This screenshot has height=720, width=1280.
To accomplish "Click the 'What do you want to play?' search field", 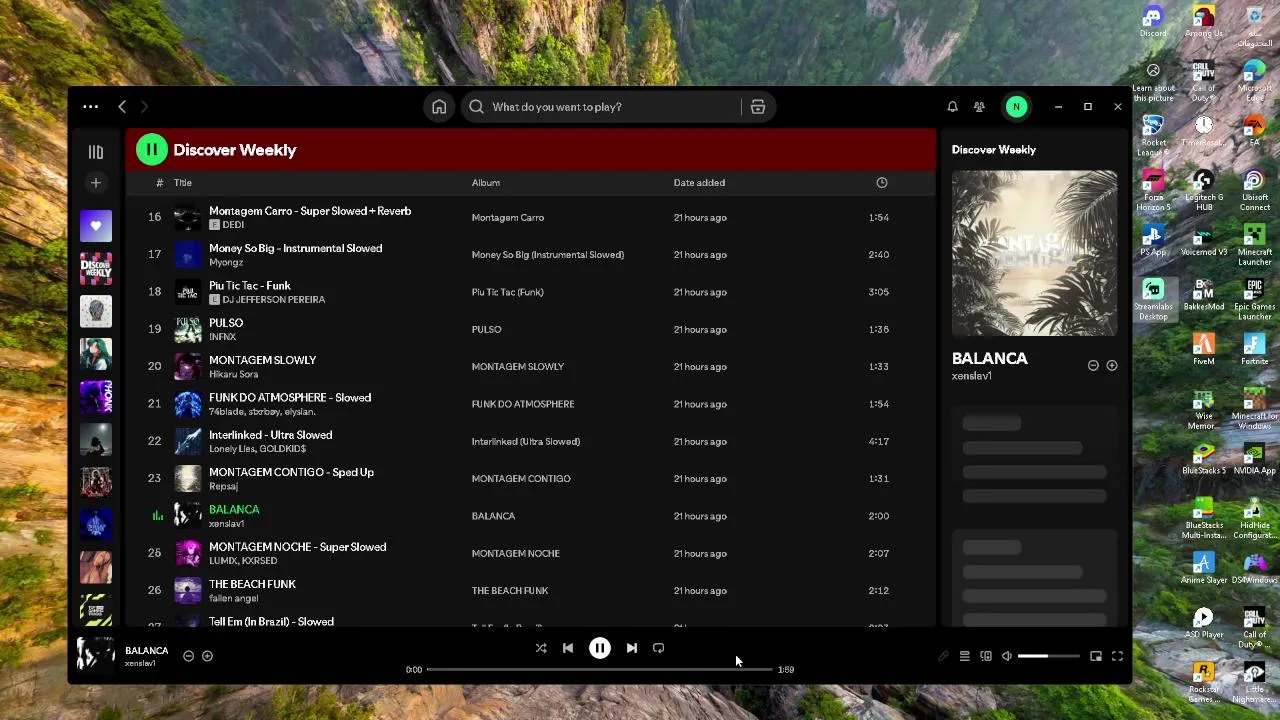I will pos(600,107).
